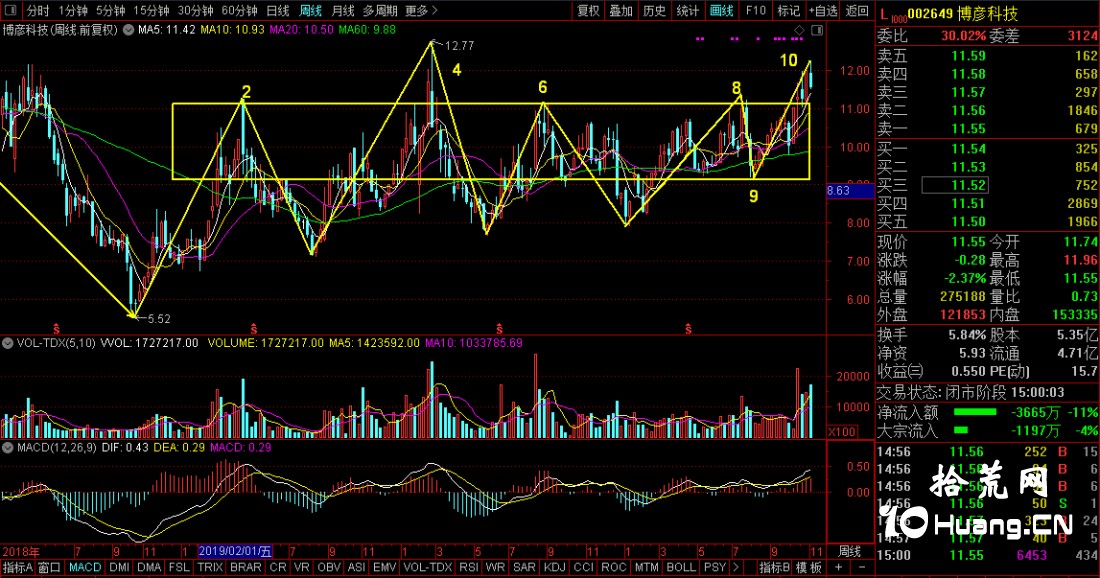
Task: Click the 统计 statistics button
Action: click(688, 11)
